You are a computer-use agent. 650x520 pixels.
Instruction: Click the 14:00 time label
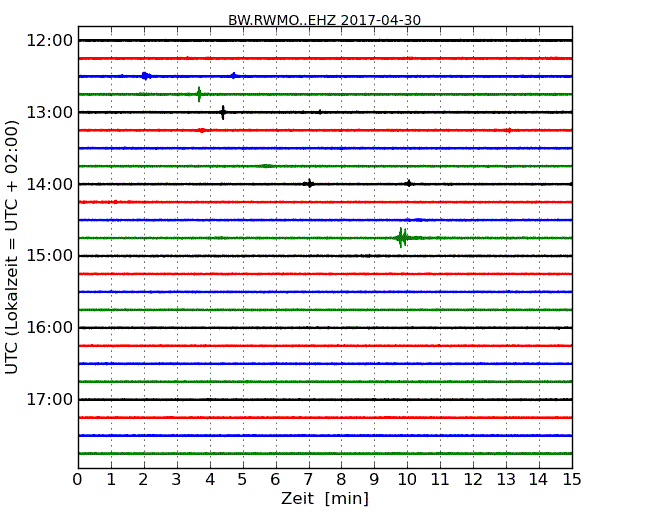[49, 184]
